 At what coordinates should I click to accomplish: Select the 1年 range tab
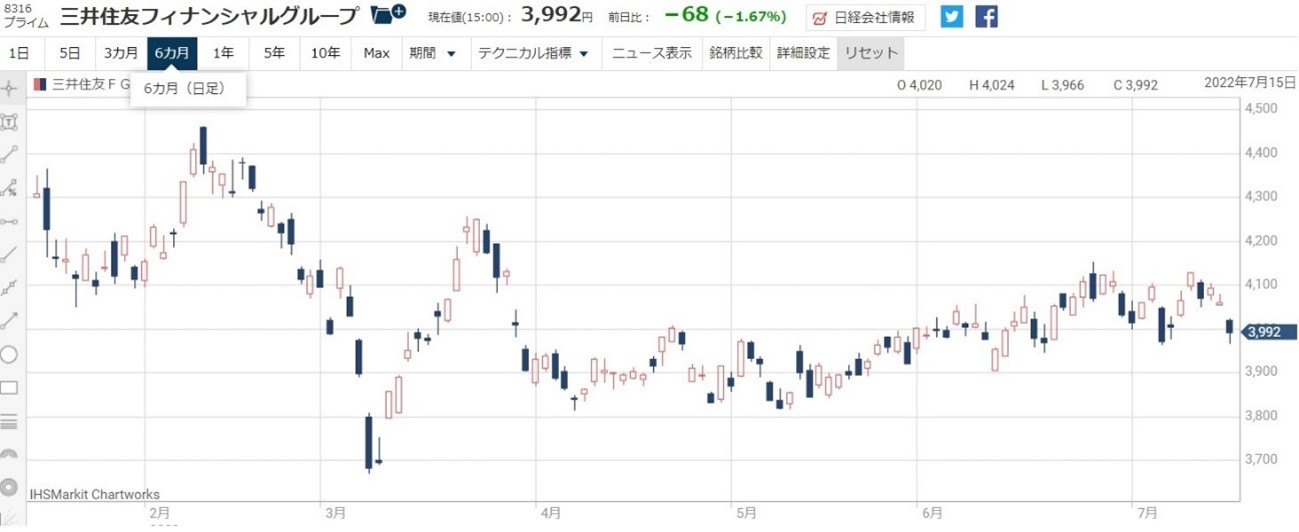pos(223,53)
